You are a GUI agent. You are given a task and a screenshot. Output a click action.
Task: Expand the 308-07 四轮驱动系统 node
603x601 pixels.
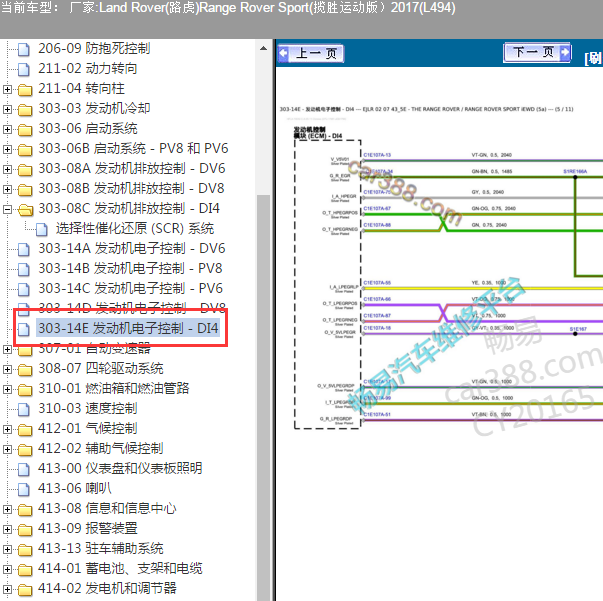point(7,369)
